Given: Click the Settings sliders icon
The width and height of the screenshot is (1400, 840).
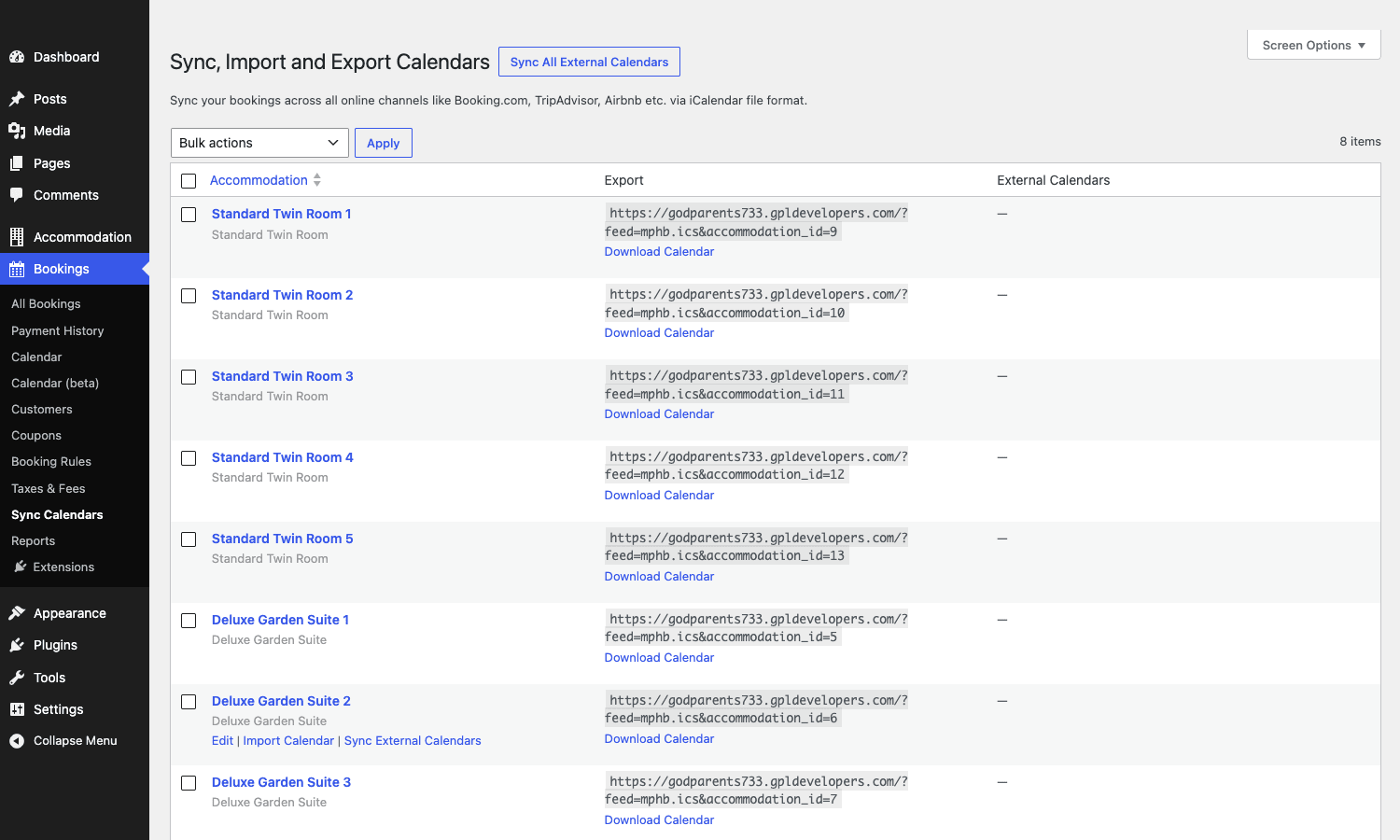Looking at the screenshot, I should click(x=17, y=709).
